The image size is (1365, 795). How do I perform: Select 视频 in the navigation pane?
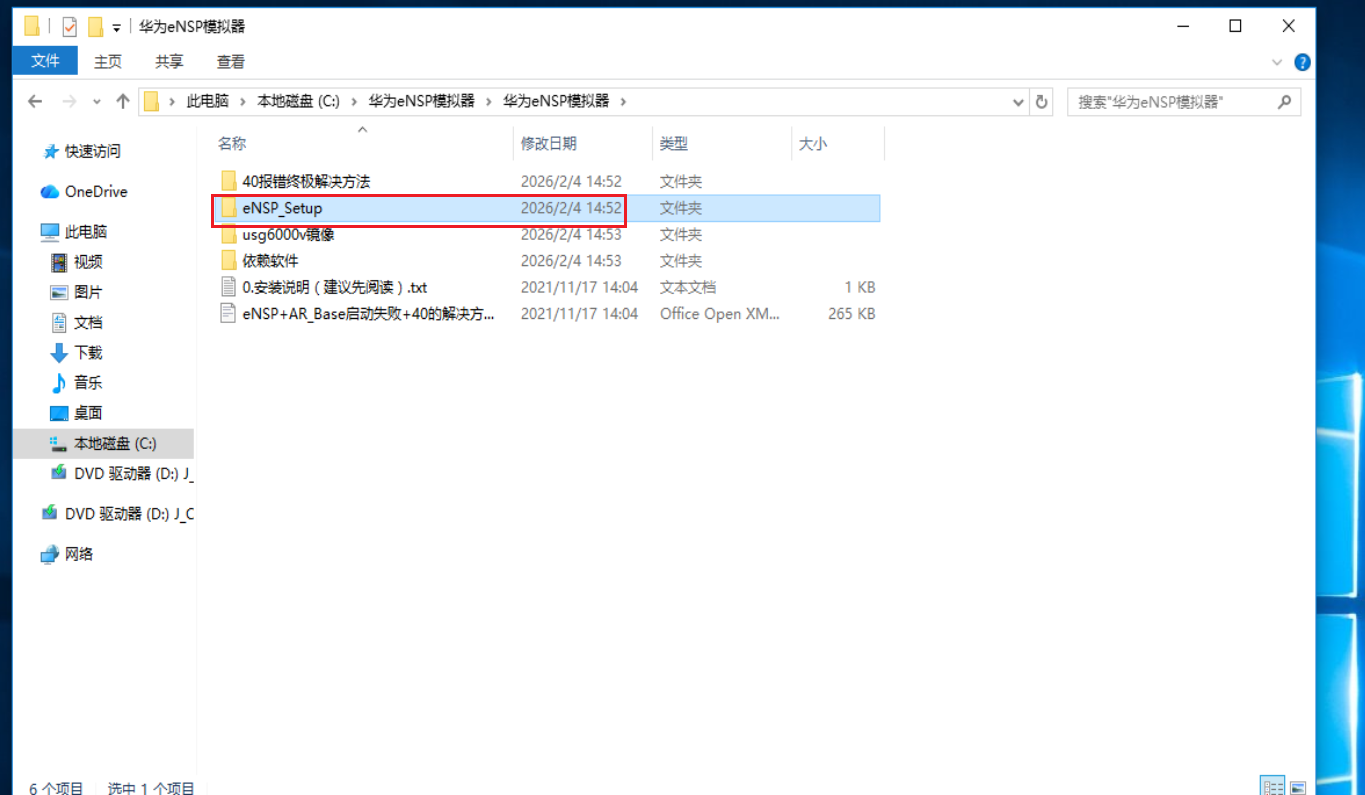tap(88, 262)
